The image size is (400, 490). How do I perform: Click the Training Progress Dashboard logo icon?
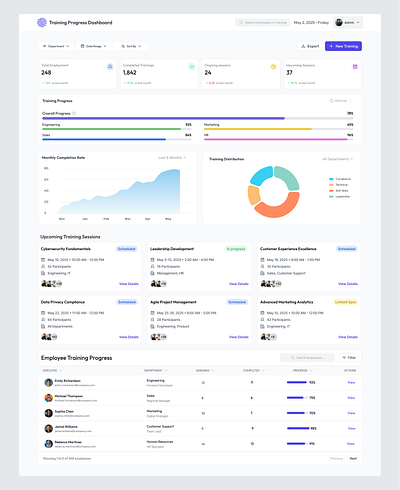coord(42,22)
